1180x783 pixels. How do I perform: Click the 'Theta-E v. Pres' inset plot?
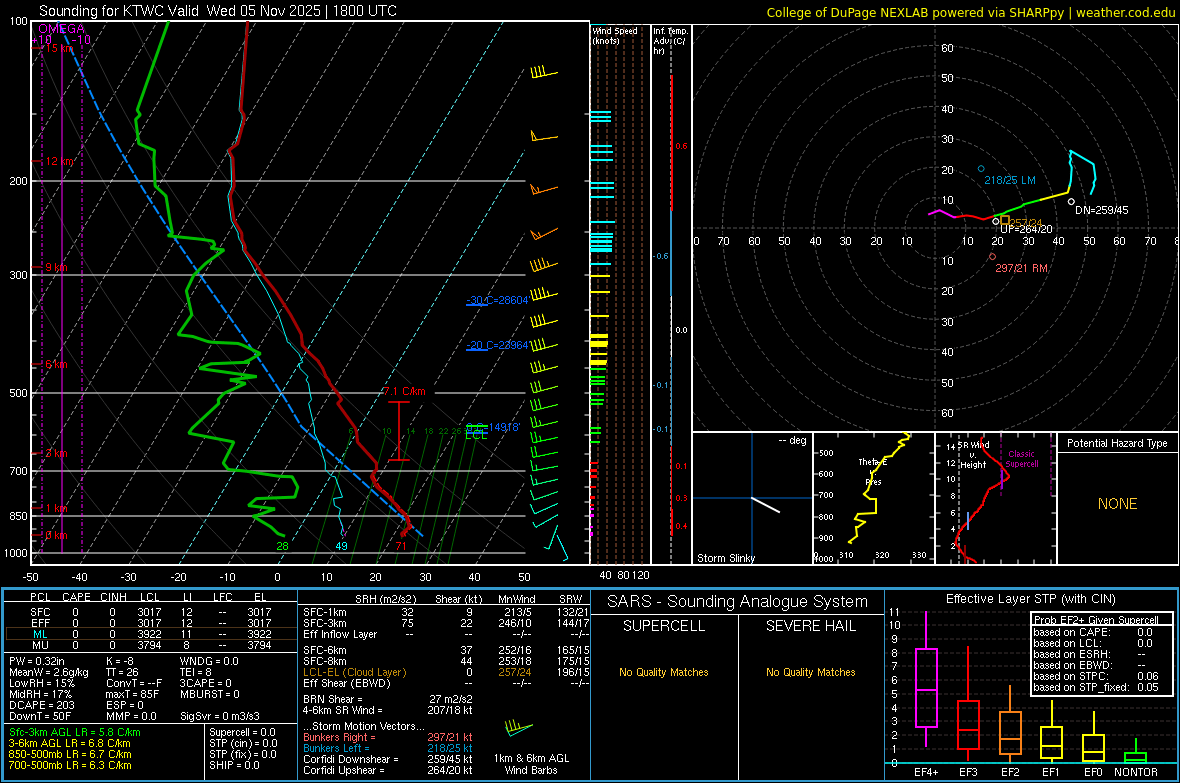tap(874, 498)
